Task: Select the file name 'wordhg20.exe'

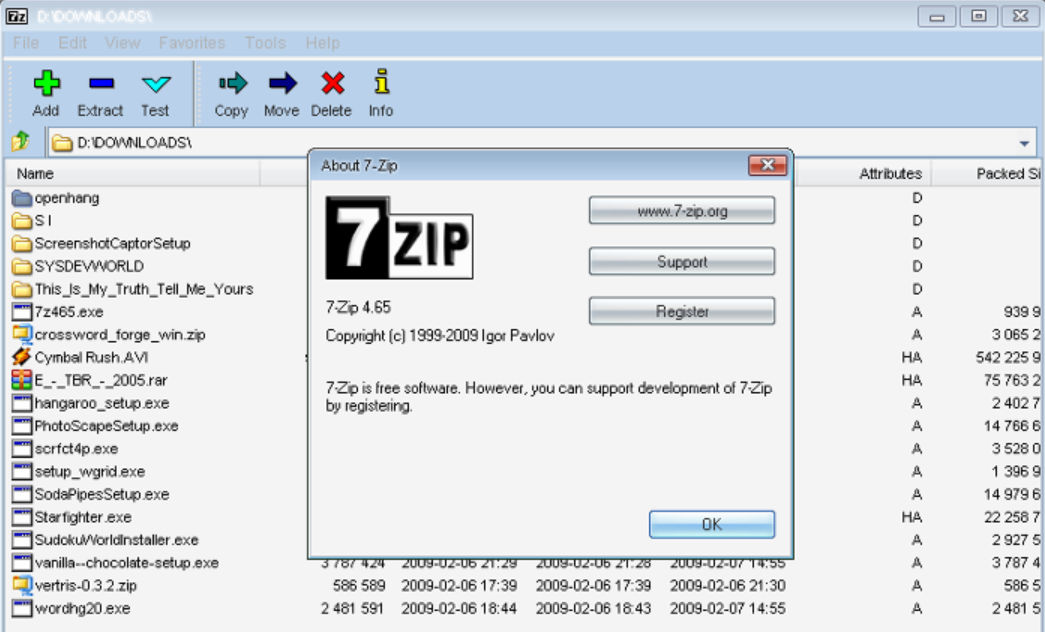Action: point(83,608)
